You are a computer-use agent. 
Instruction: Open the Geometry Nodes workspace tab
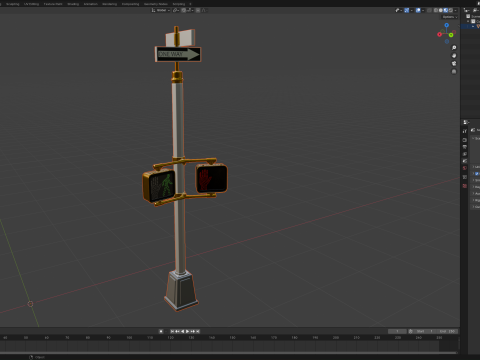click(156, 4)
